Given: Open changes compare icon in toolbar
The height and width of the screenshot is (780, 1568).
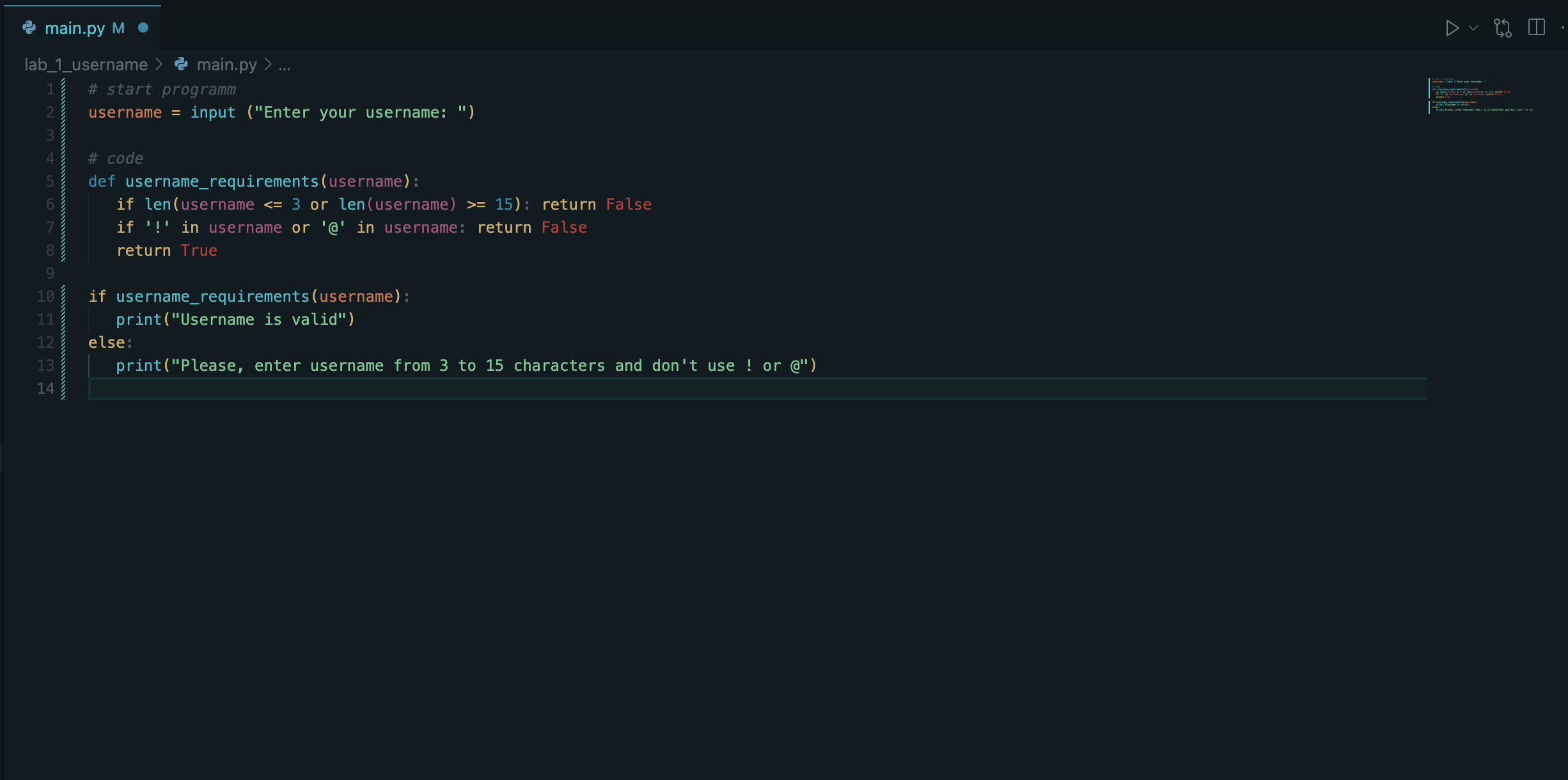Looking at the screenshot, I should coord(1503,28).
